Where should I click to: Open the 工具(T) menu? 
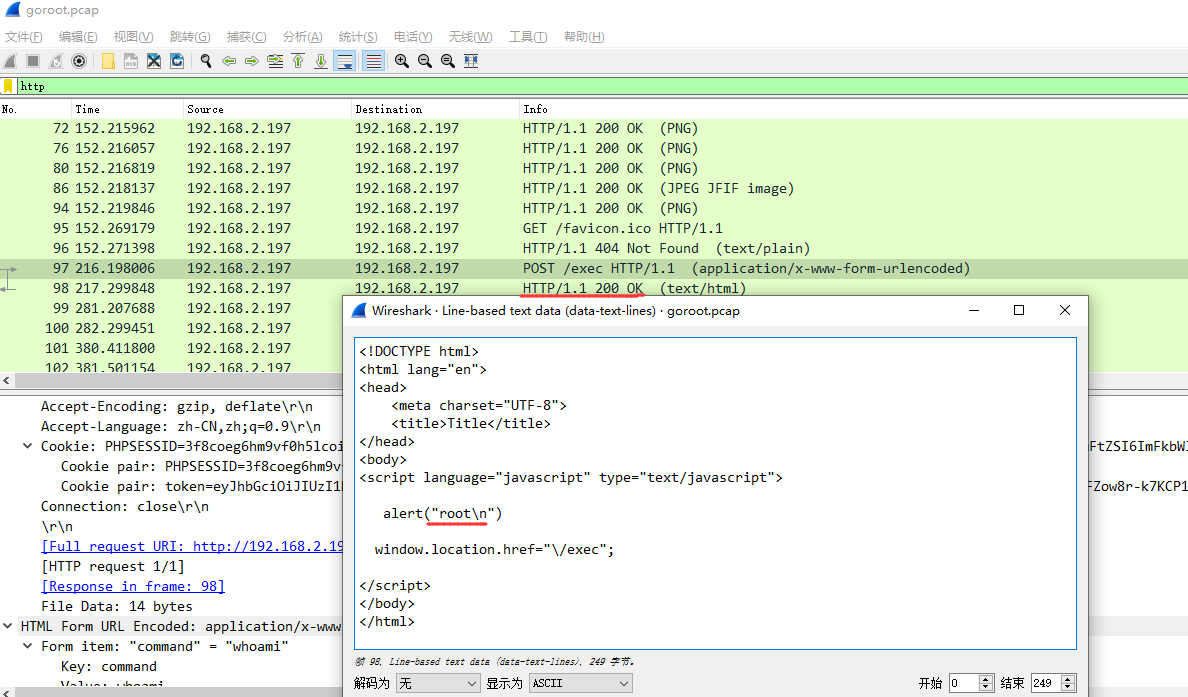[528, 36]
